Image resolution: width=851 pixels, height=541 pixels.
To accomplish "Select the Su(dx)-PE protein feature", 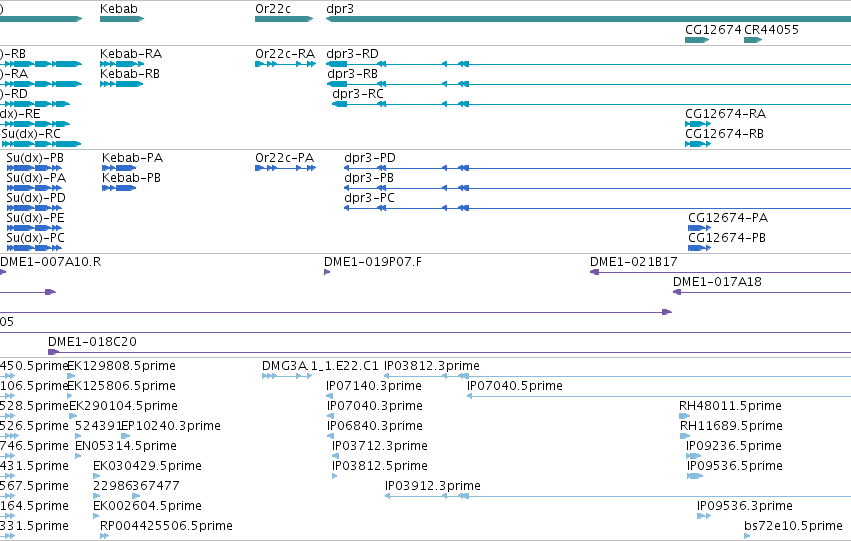I will pos(34,228).
